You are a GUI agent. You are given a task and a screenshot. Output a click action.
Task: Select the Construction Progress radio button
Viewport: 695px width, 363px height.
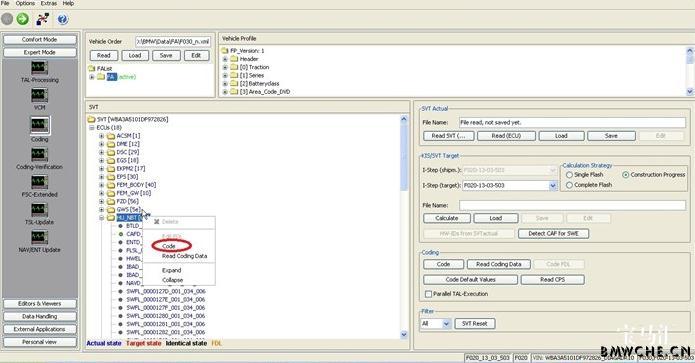[x=625, y=175]
